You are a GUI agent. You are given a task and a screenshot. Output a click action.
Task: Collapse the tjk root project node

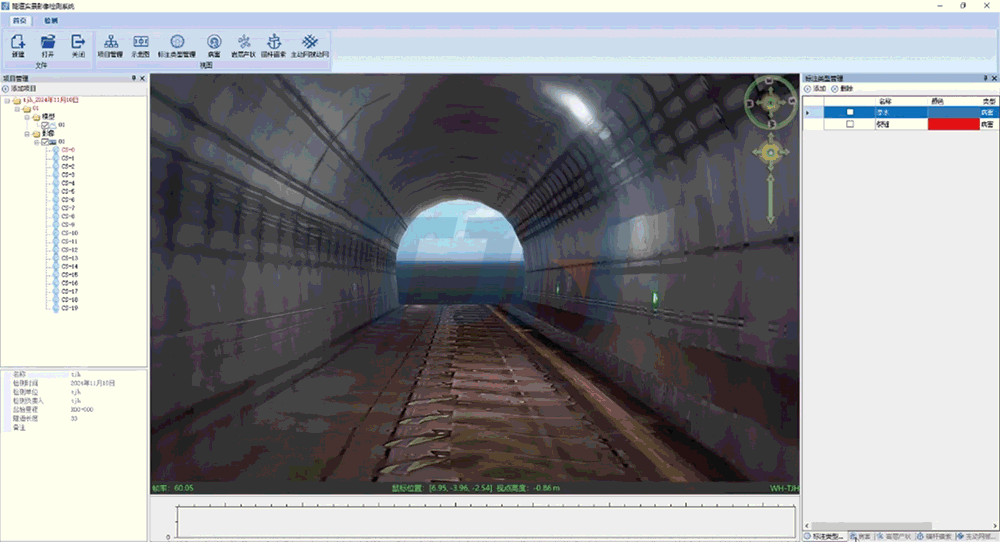[7, 100]
